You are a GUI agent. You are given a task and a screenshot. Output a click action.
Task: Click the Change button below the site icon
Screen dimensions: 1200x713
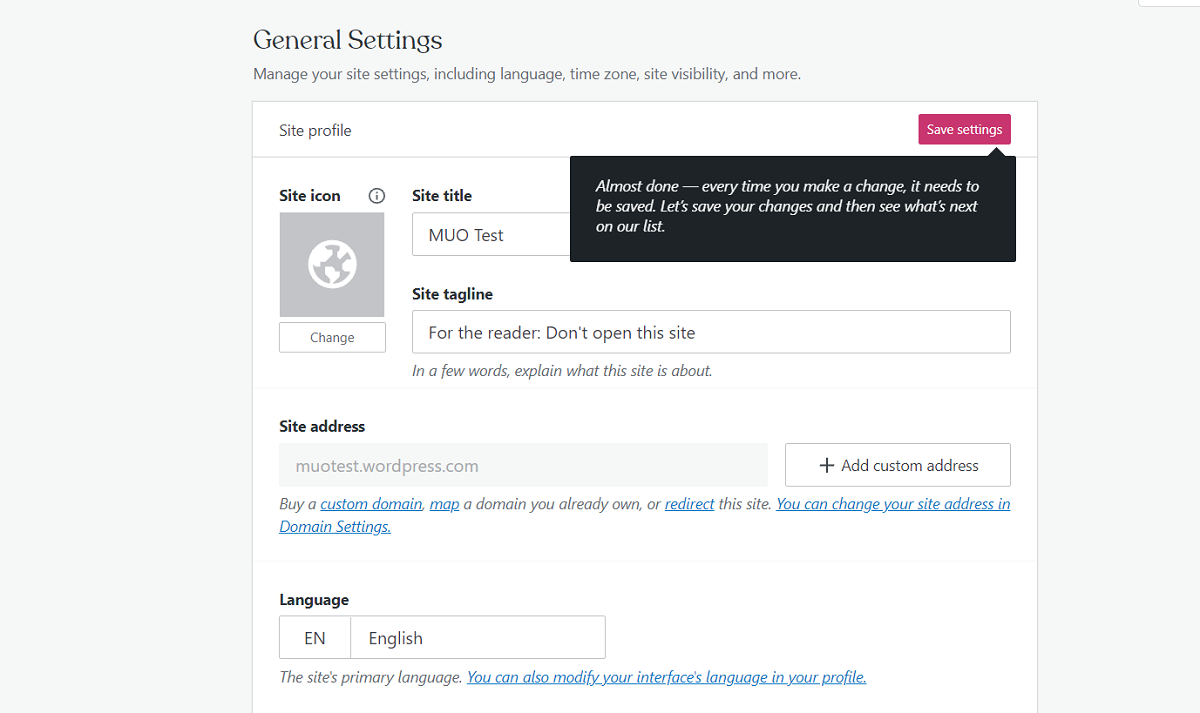[x=332, y=337]
